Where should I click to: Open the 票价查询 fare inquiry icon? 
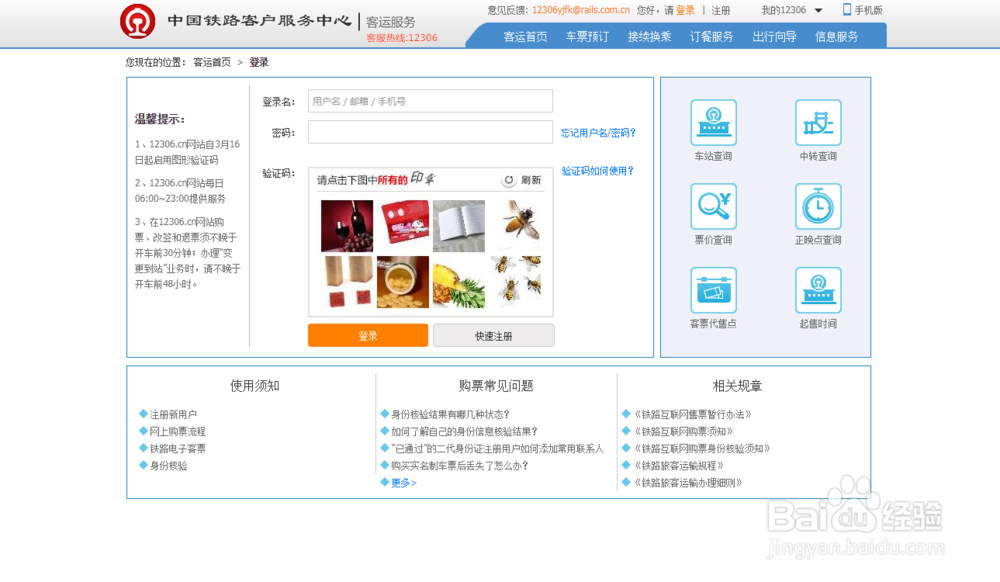tap(714, 207)
